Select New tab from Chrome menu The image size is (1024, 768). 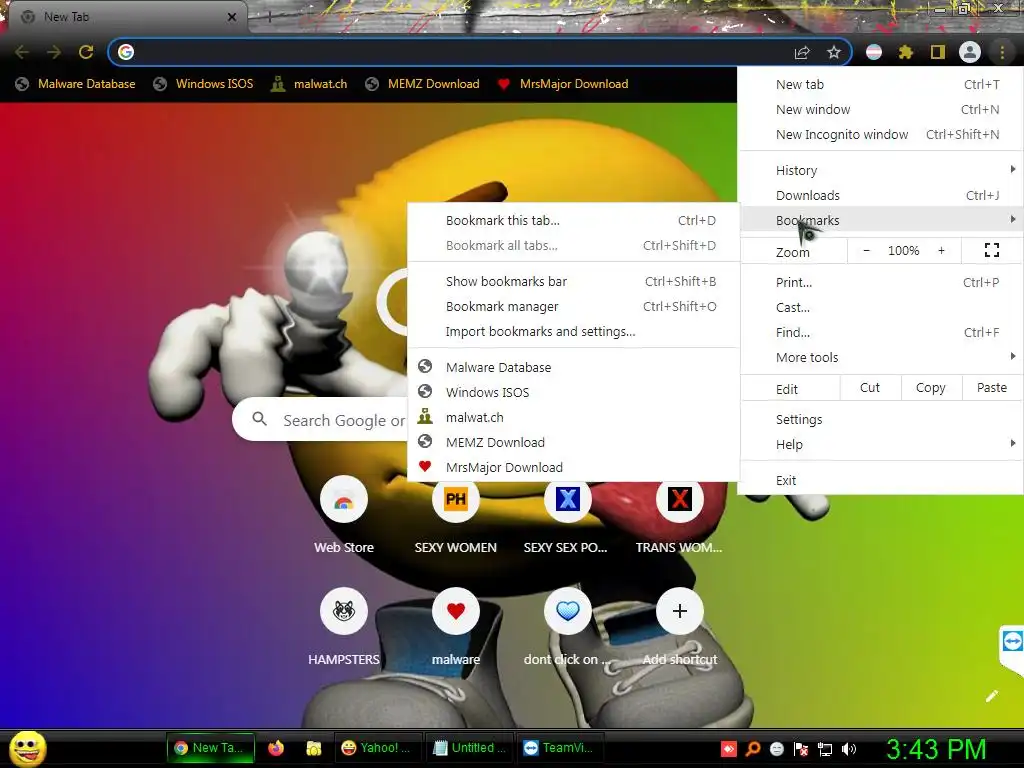click(x=881, y=84)
